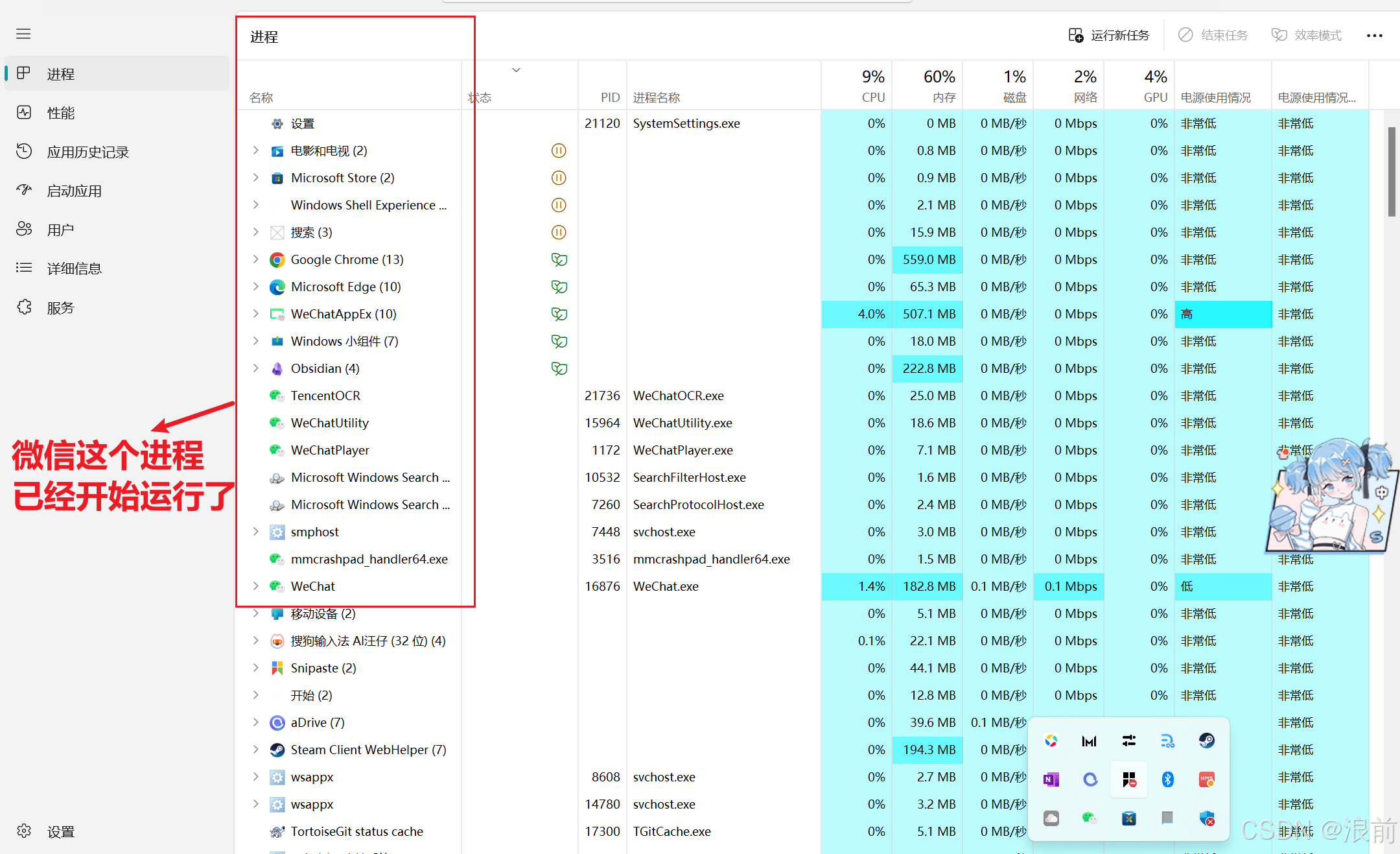
Task: Click efficiency mode leaf on Obsidian row
Action: 559,369
